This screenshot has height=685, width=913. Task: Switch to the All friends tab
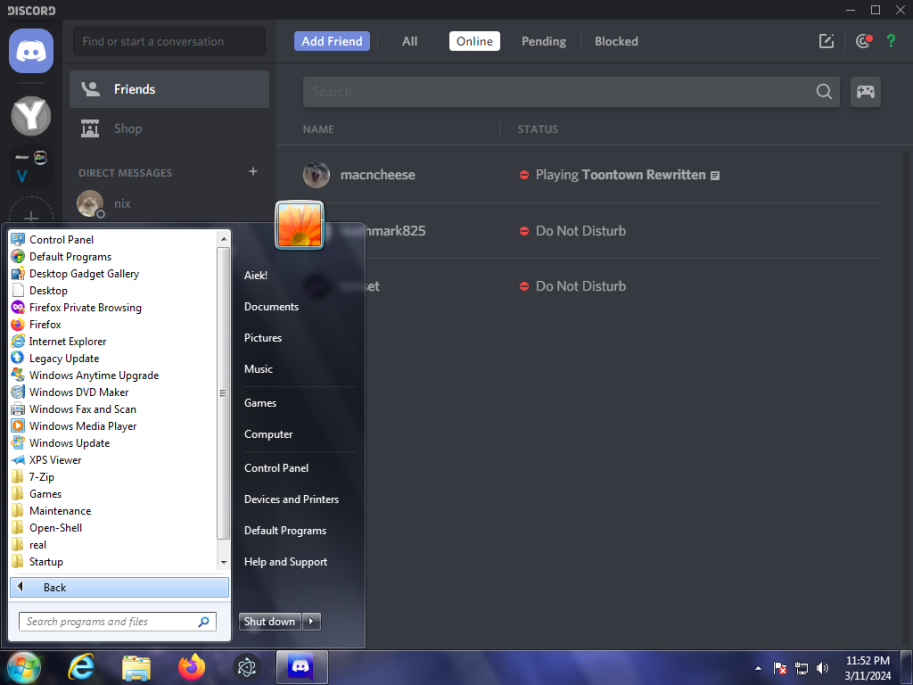click(x=409, y=41)
